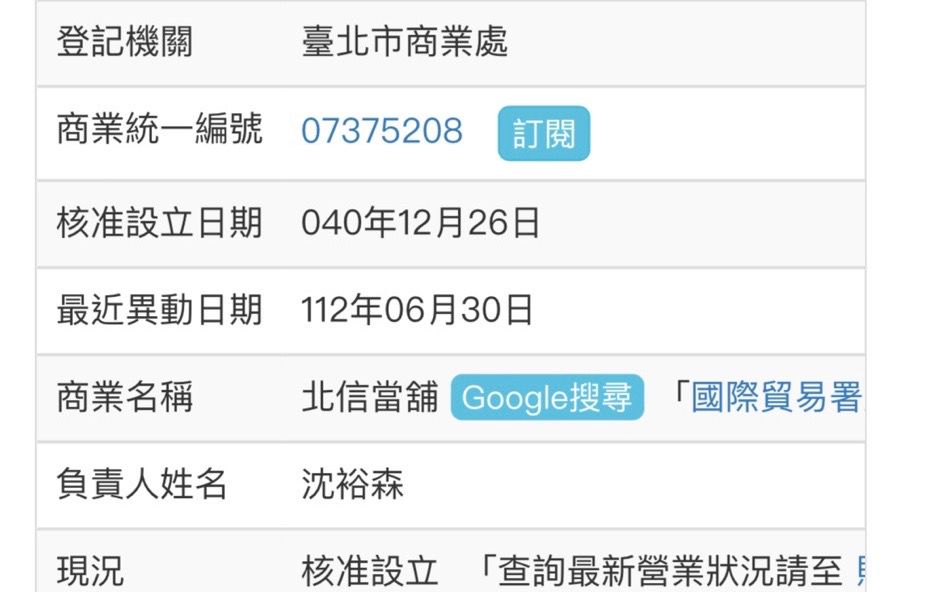Click the 最近異動日期 label
This screenshot has height=592, width=930.
click(159, 311)
